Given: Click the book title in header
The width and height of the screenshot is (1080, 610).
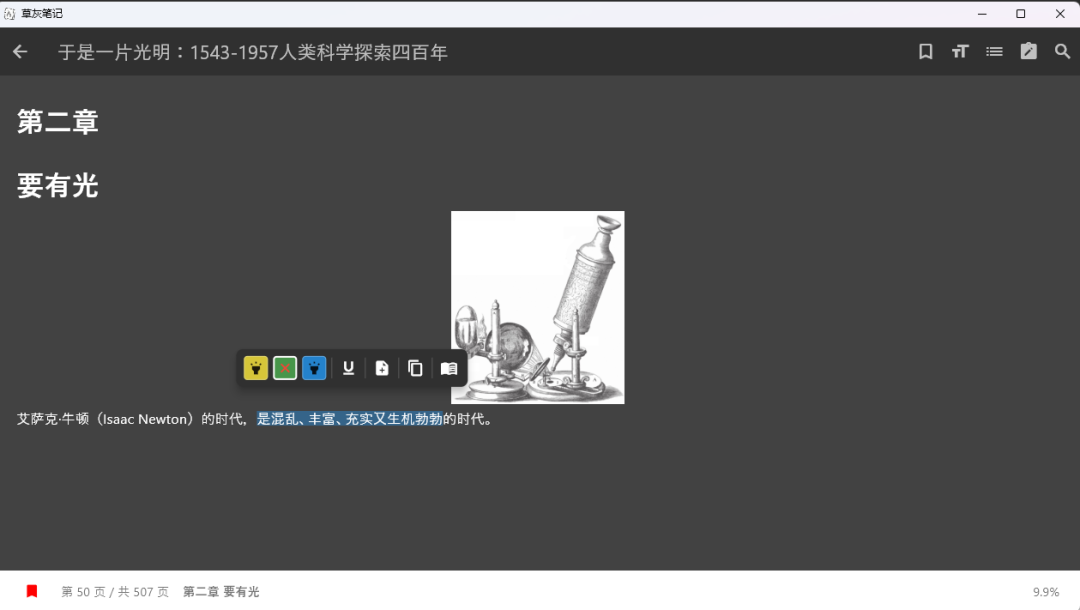Looking at the screenshot, I should (253, 52).
